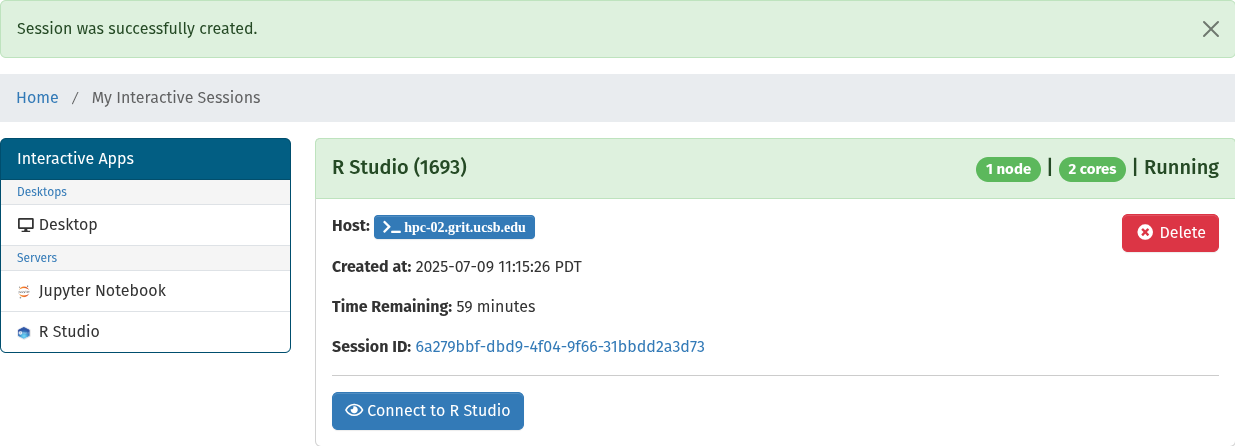The width and height of the screenshot is (1235, 446).
Task: Click the 1 node badge
Action: (x=1008, y=169)
